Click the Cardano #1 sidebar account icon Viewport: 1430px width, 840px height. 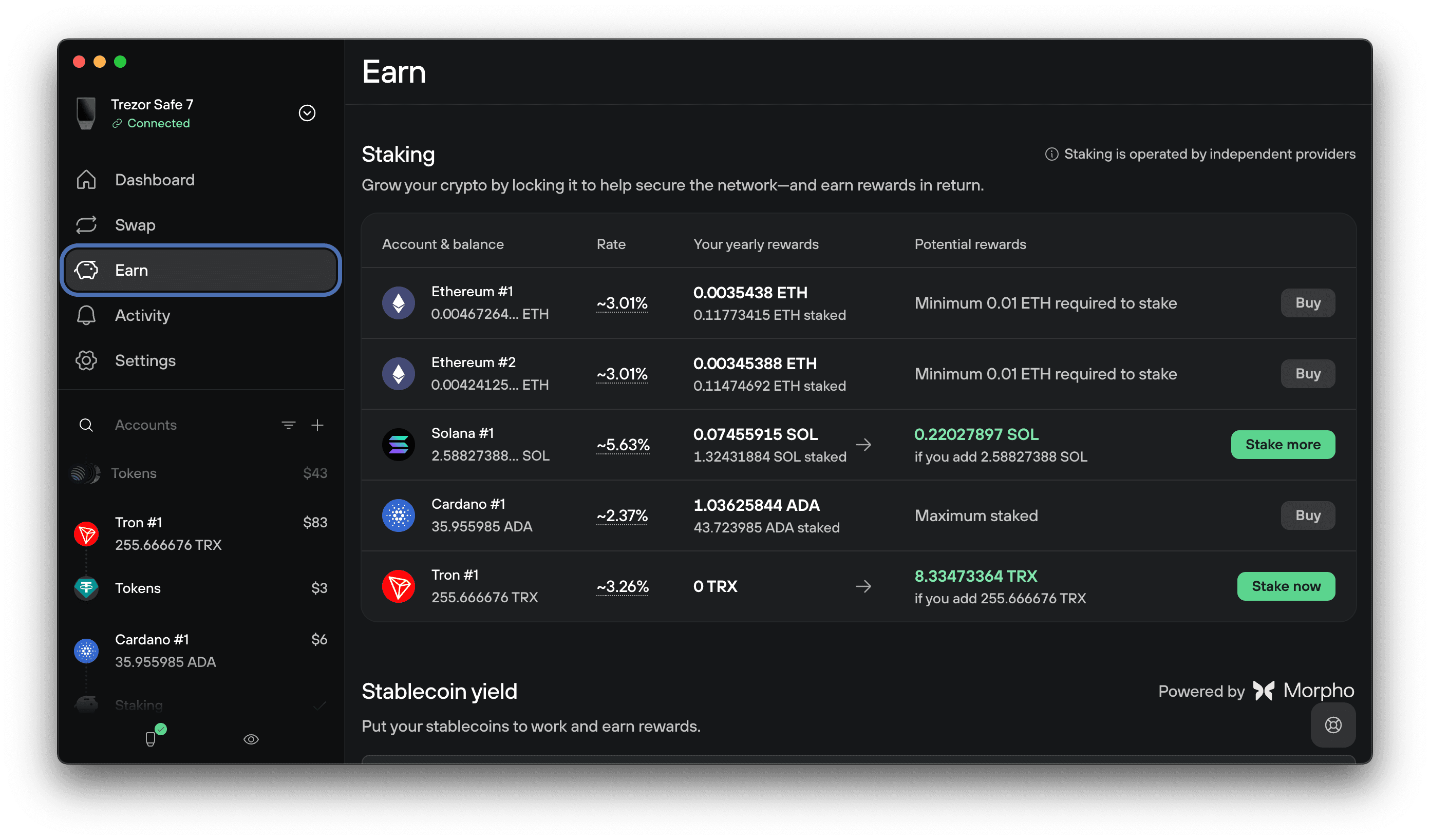[x=86, y=651]
